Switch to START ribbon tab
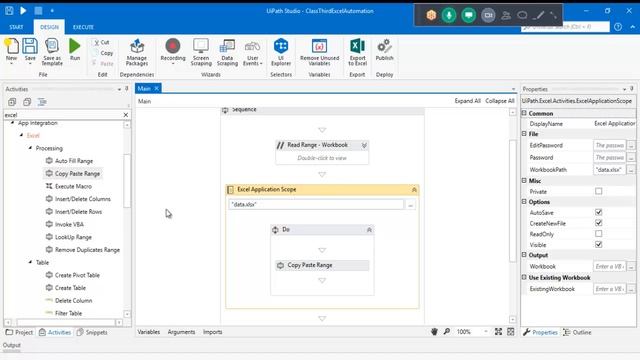Viewport: 640px width, 360px height. [x=16, y=27]
